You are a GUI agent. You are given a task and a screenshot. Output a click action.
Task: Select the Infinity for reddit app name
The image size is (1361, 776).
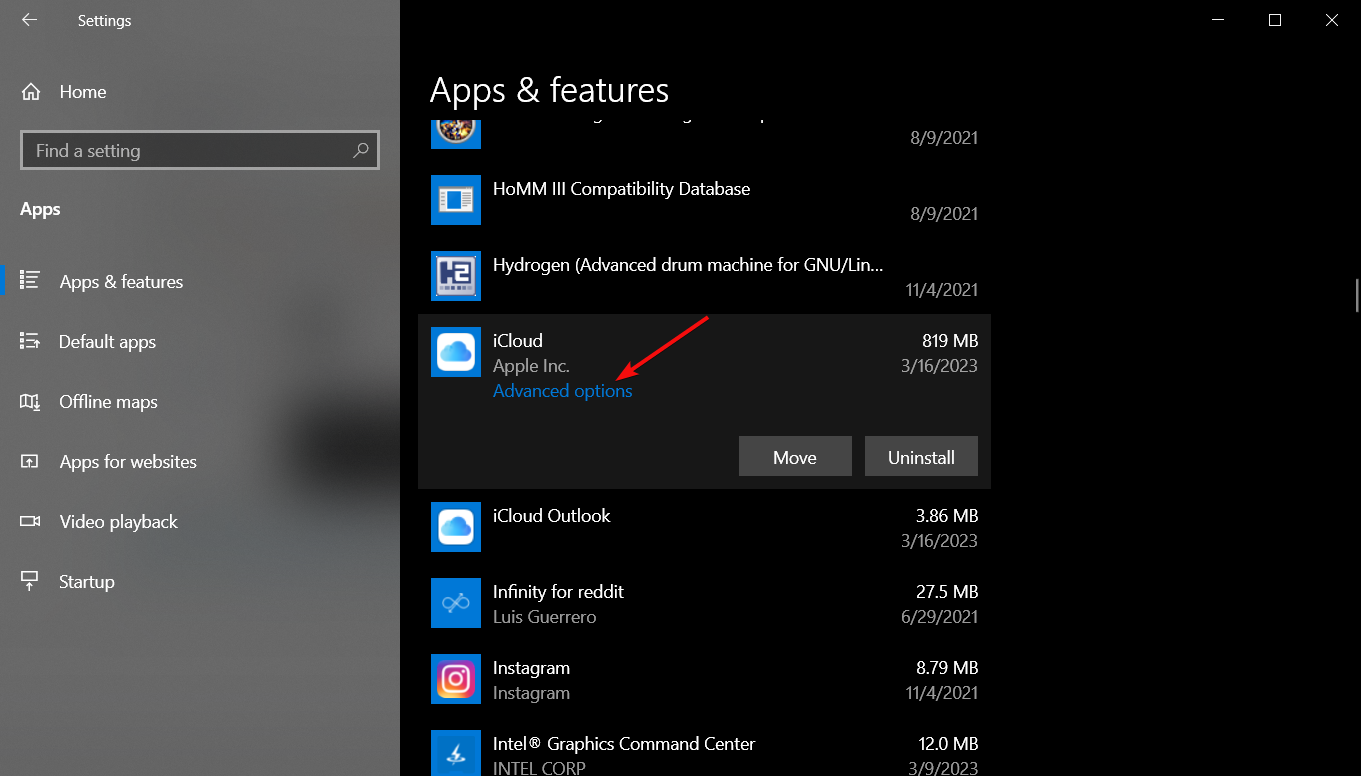pyautogui.click(x=558, y=592)
